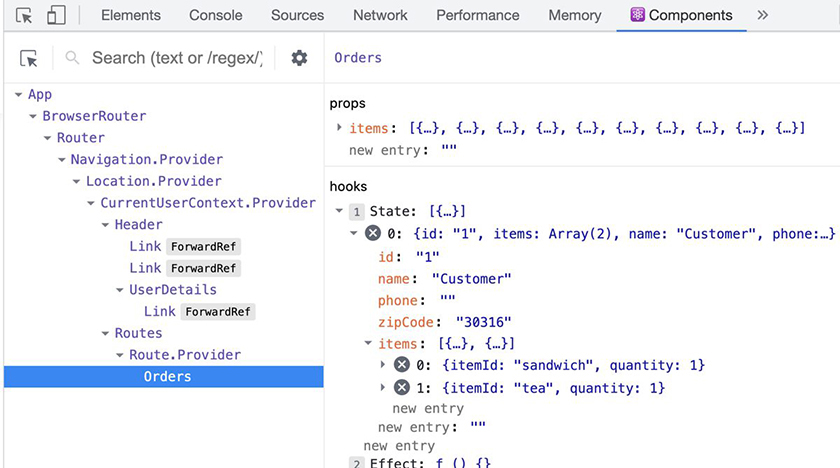Click the inspect element cursor icon in DevTools tab bar
The width and height of the screenshot is (840, 468).
pyautogui.click(x=24, y=16)
